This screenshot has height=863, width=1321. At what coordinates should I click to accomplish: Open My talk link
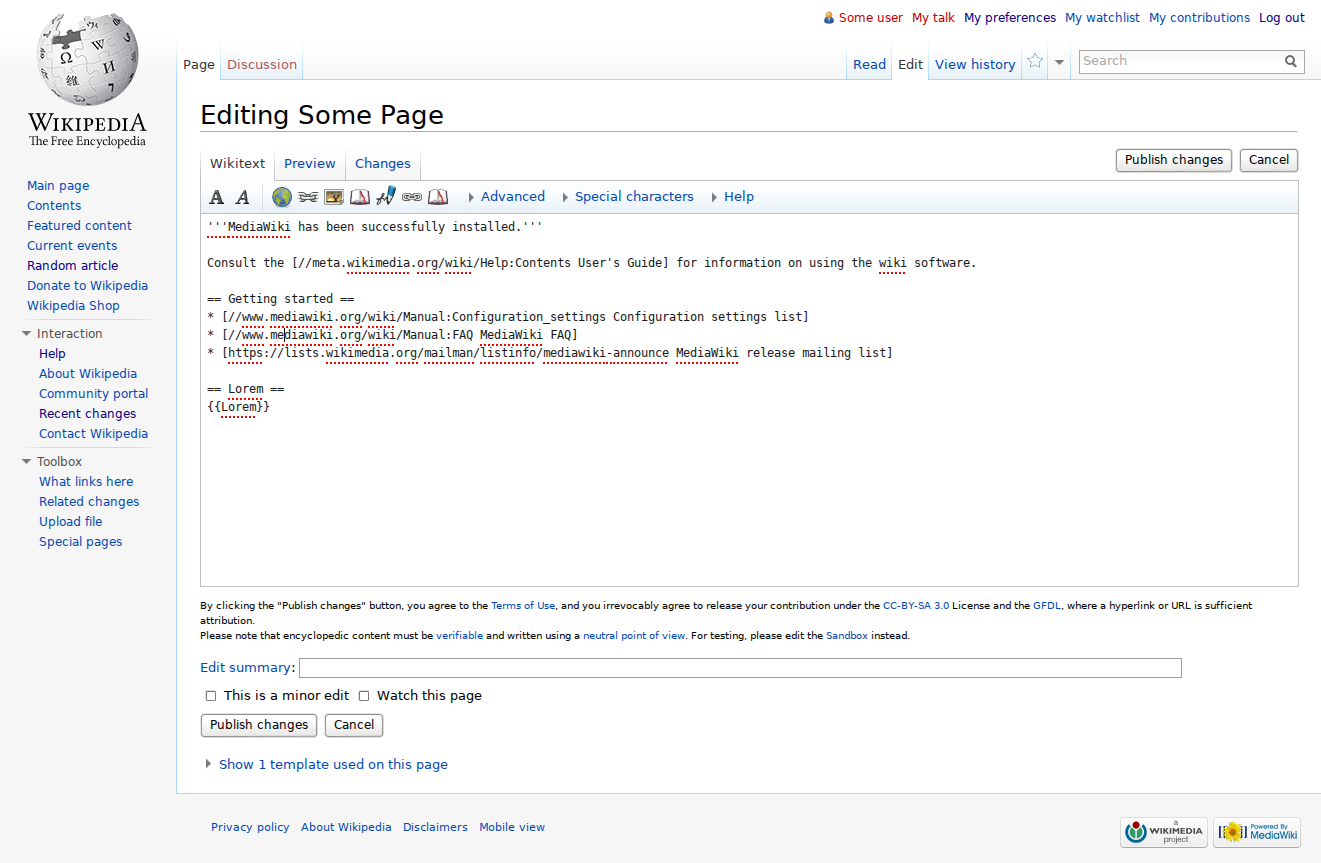tap(933, 18)
